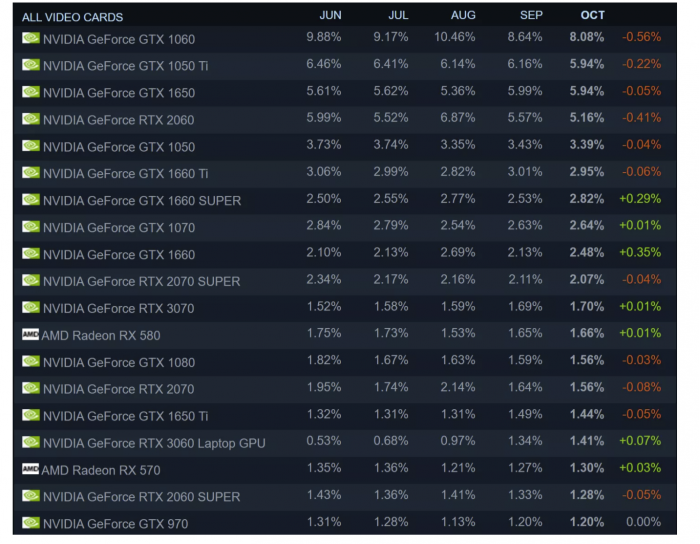Click the 8.08% October value for GTX 1060
The width and height of the screenshot is (700, 544).
click(586, 39)
